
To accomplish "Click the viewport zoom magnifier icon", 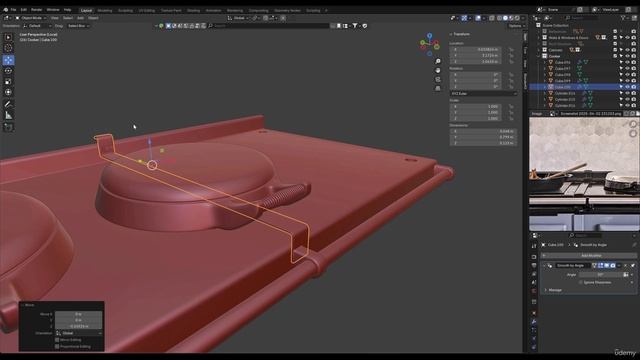I will [x=438, y=62].
